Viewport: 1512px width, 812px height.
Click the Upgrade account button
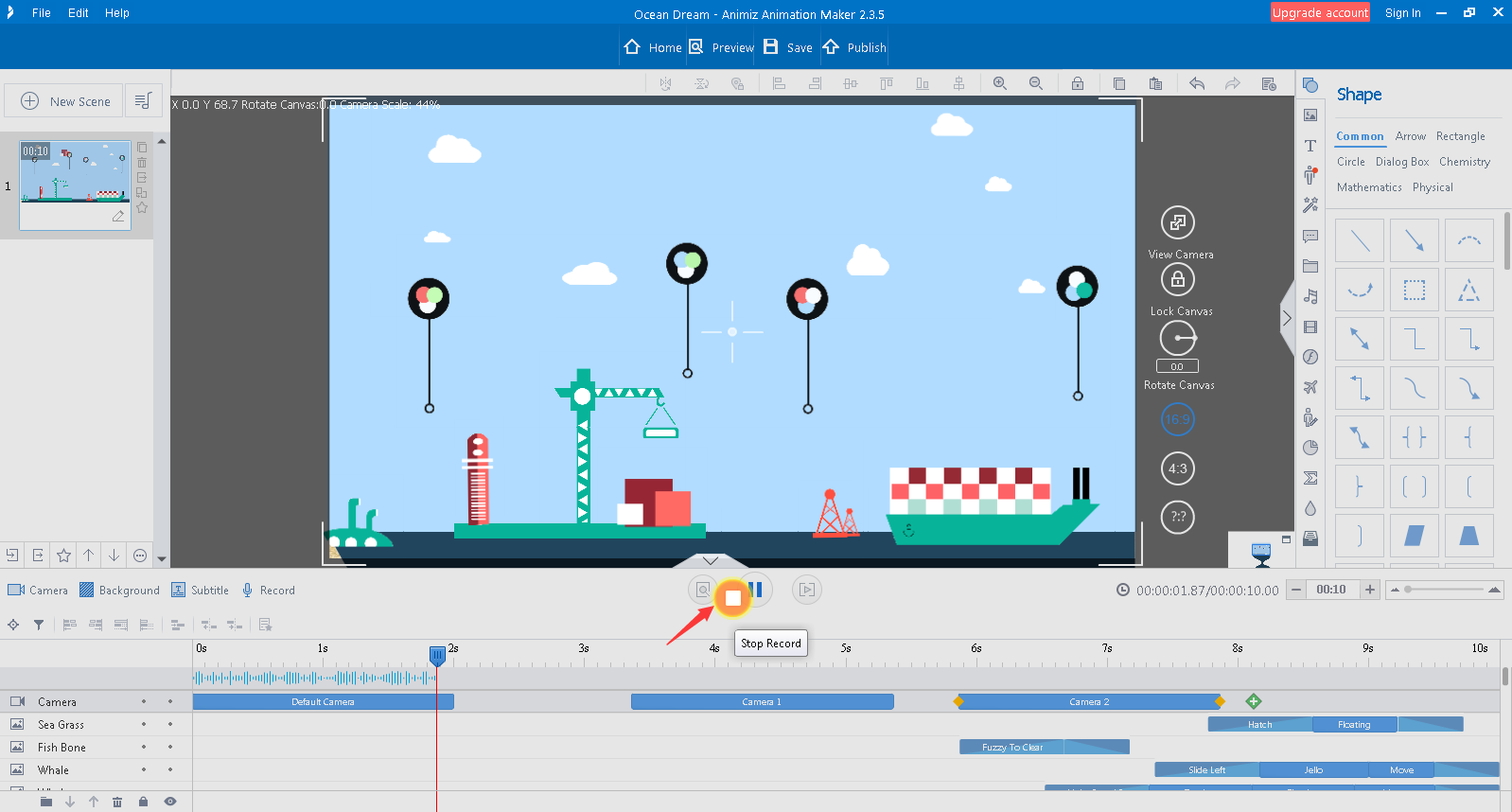pyautogui.click(x=1320, y=12)
